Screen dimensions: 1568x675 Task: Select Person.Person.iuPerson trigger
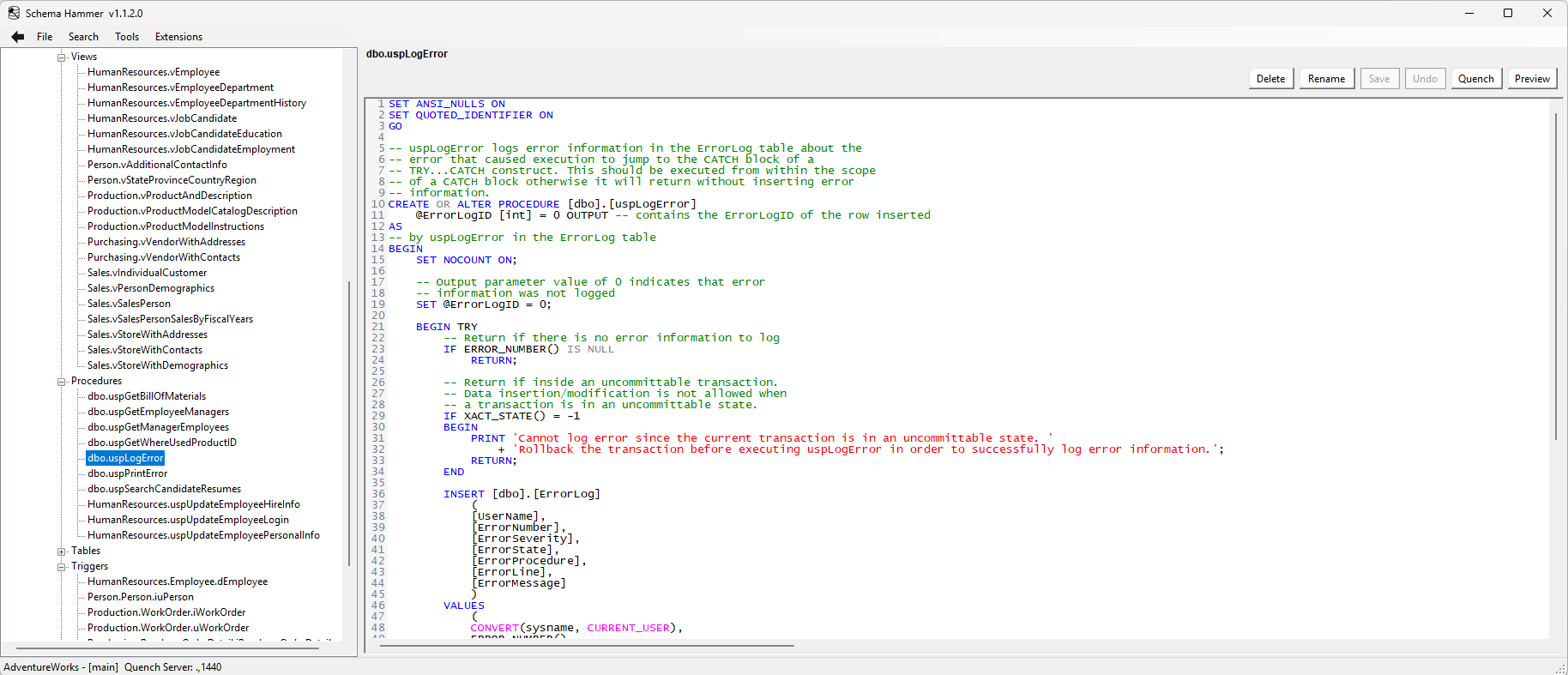(x=141, y=597)
